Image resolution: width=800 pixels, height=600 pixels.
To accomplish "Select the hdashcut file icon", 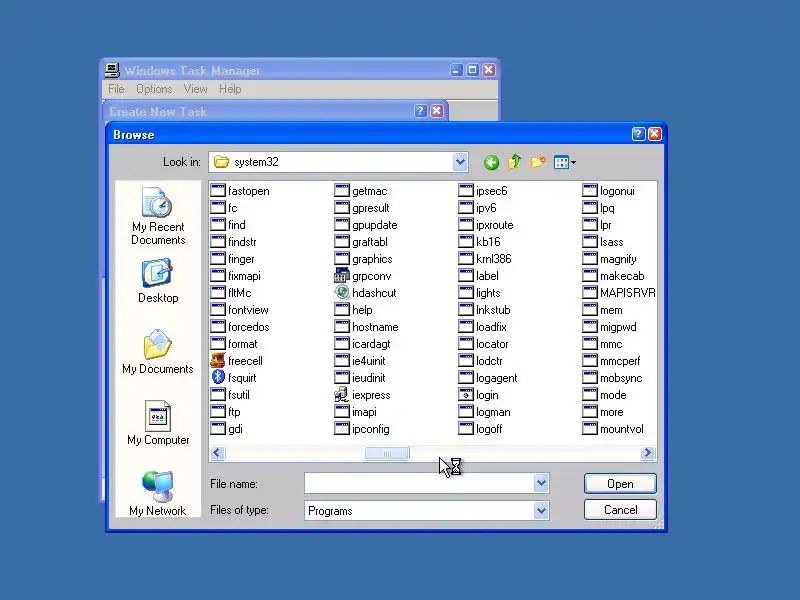I will tap(342, 293).
